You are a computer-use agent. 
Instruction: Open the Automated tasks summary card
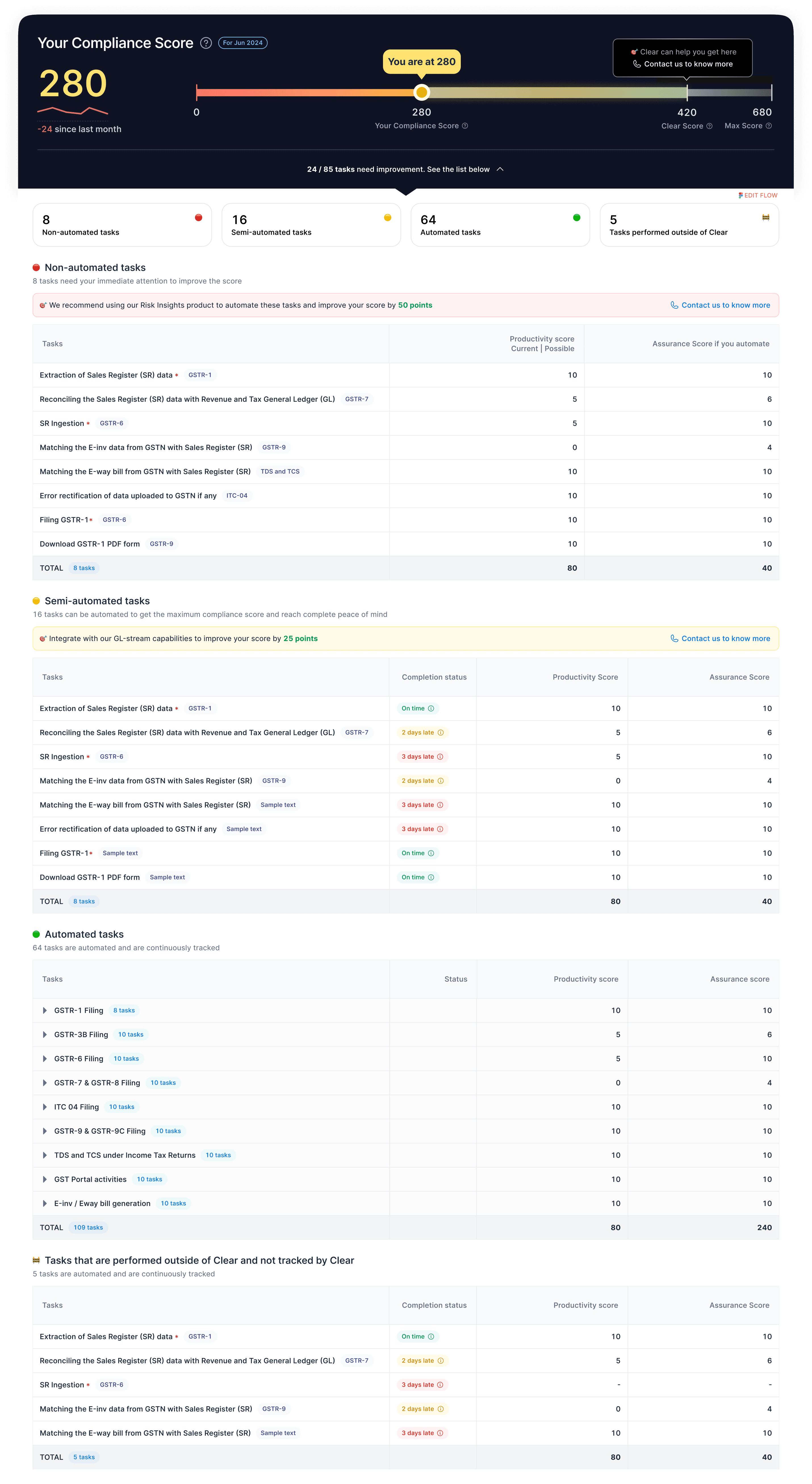pyautogui.click(x=500, y=225)
